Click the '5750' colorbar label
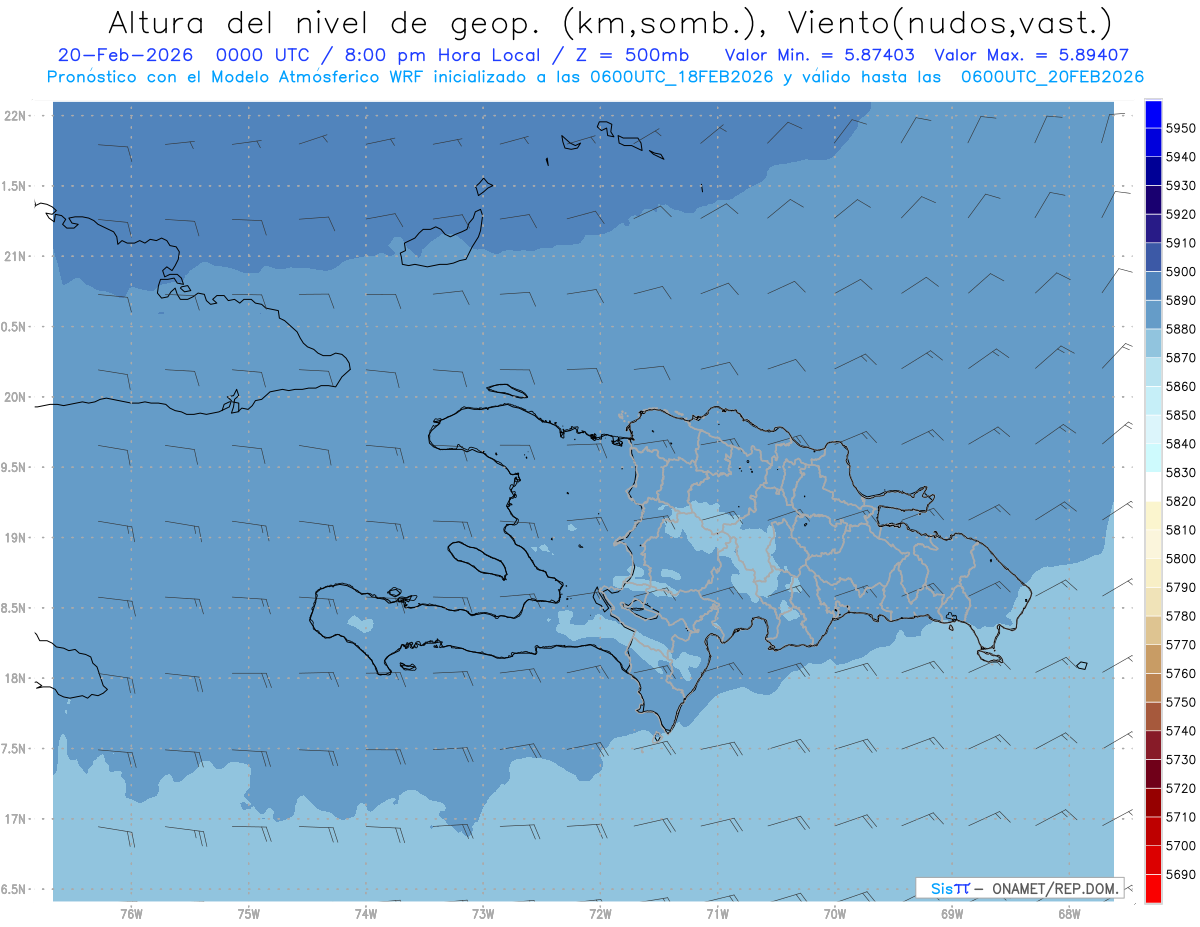The height and width of the screenshot is (927, 1200). click(x=1181, y=702)
